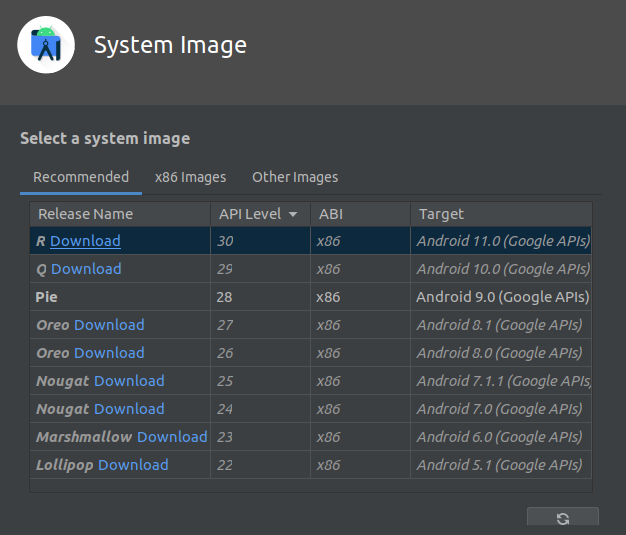
Task: Select API level 26 cell
Action: tap(260, 353)
